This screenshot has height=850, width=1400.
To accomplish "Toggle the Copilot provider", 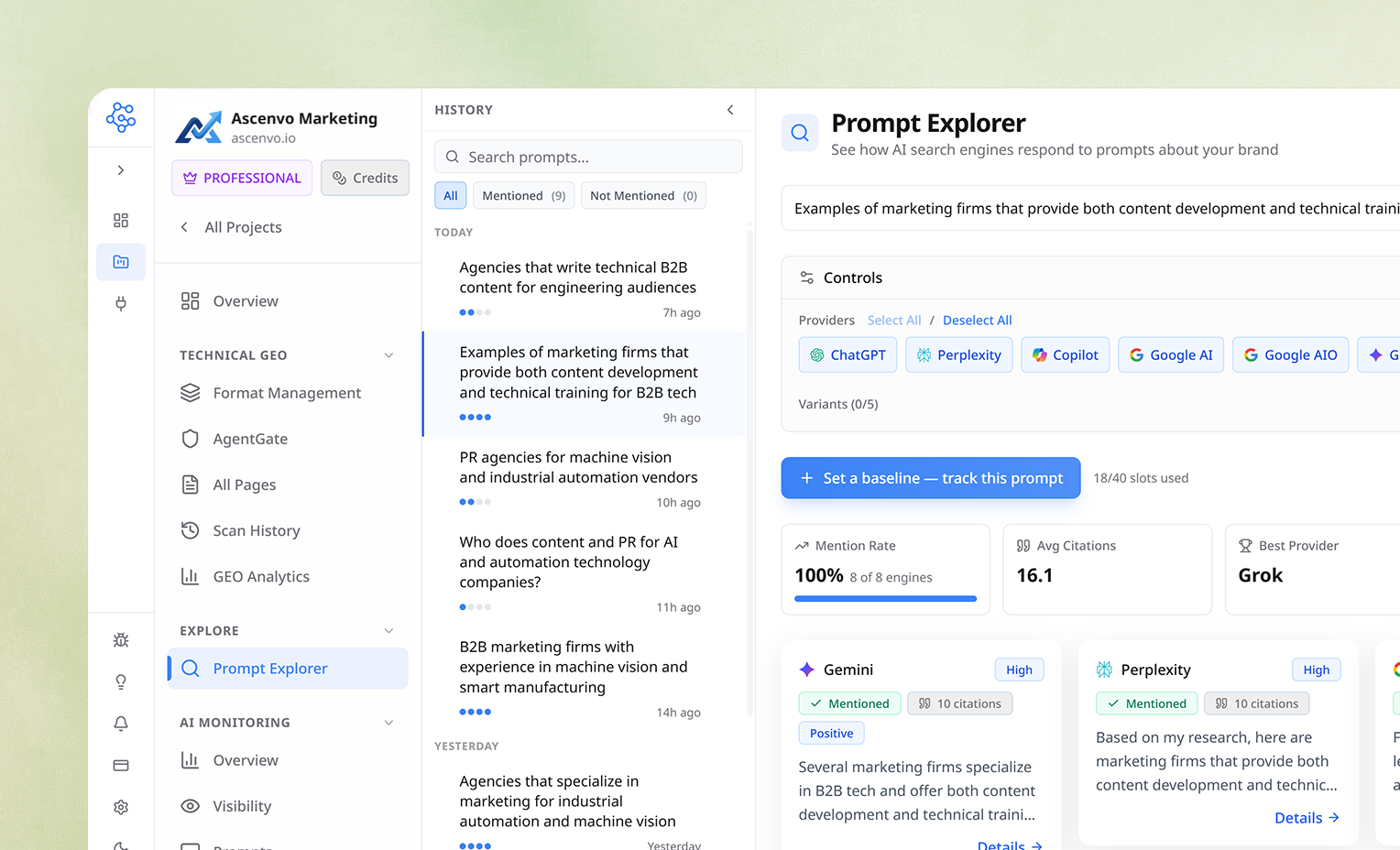I will click(1066, 355).
